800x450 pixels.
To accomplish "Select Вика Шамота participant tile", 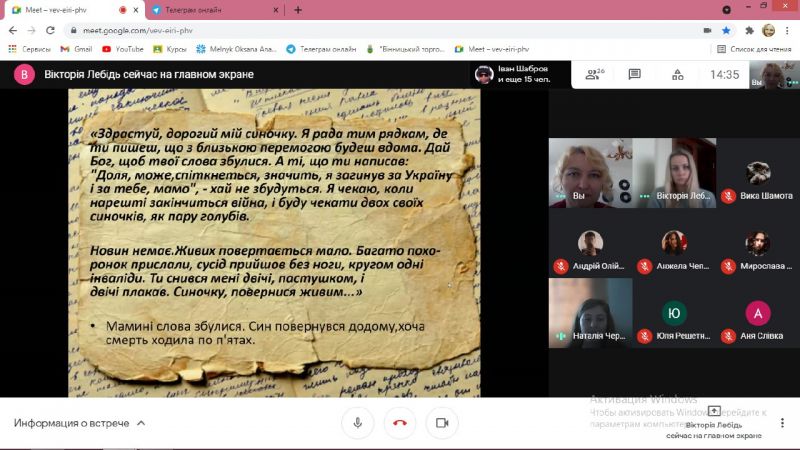I will [758, 173].
